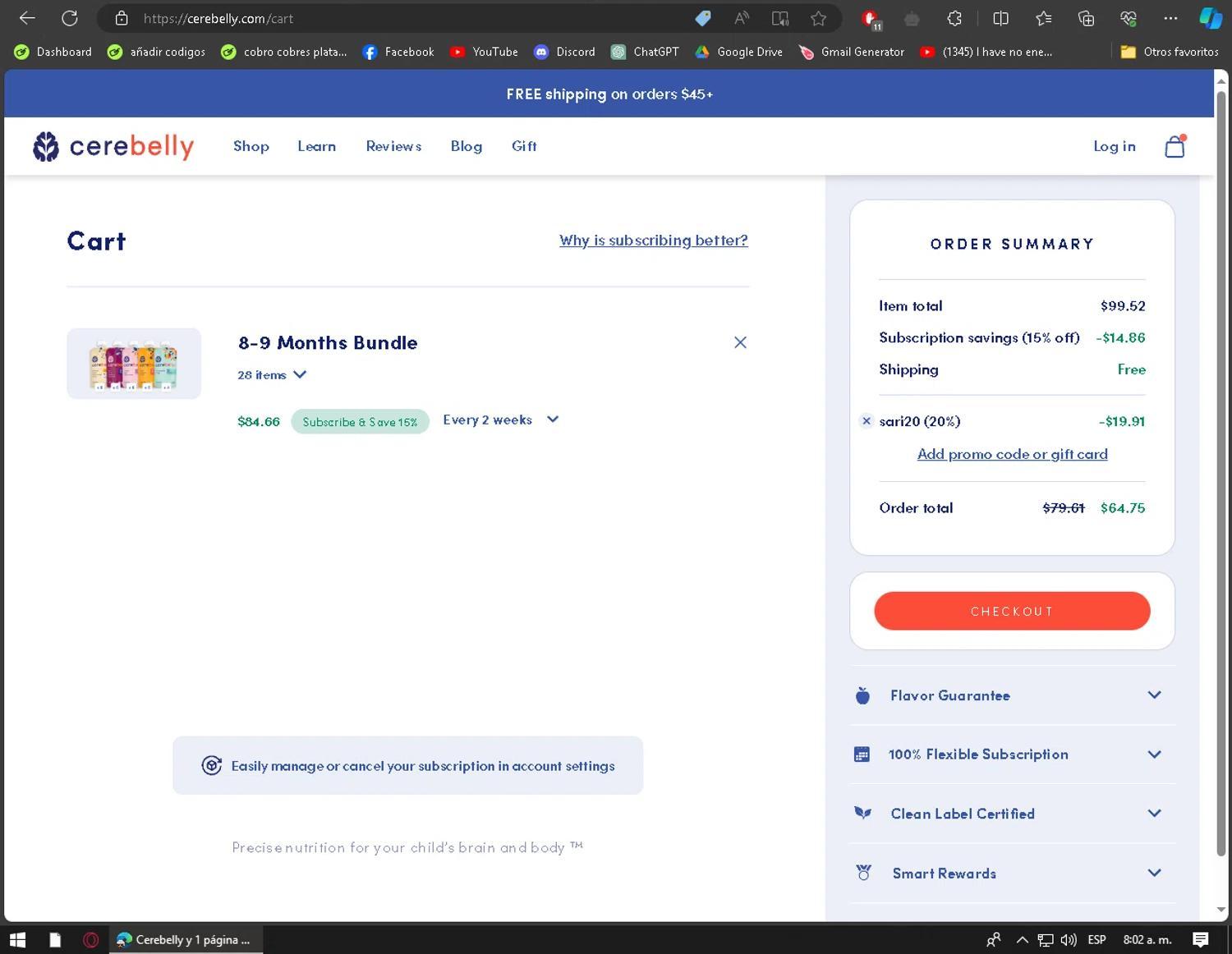1232x954 pixels.
Task: Open the extensions puzzle icon
Action: [954, 18]
